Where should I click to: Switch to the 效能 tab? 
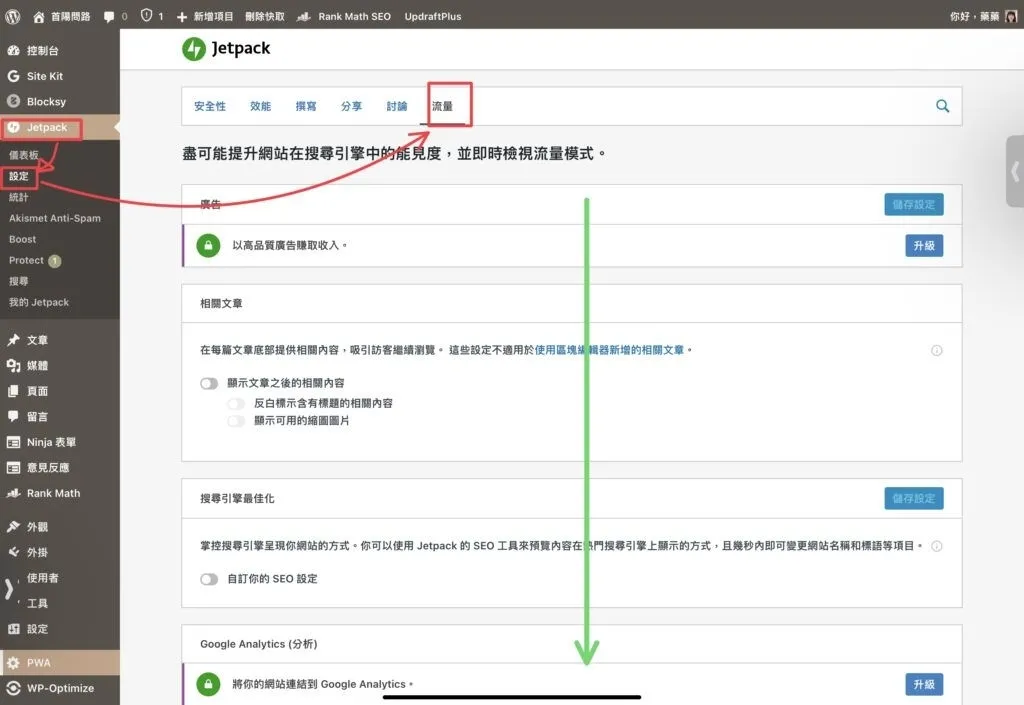[260, 106]
